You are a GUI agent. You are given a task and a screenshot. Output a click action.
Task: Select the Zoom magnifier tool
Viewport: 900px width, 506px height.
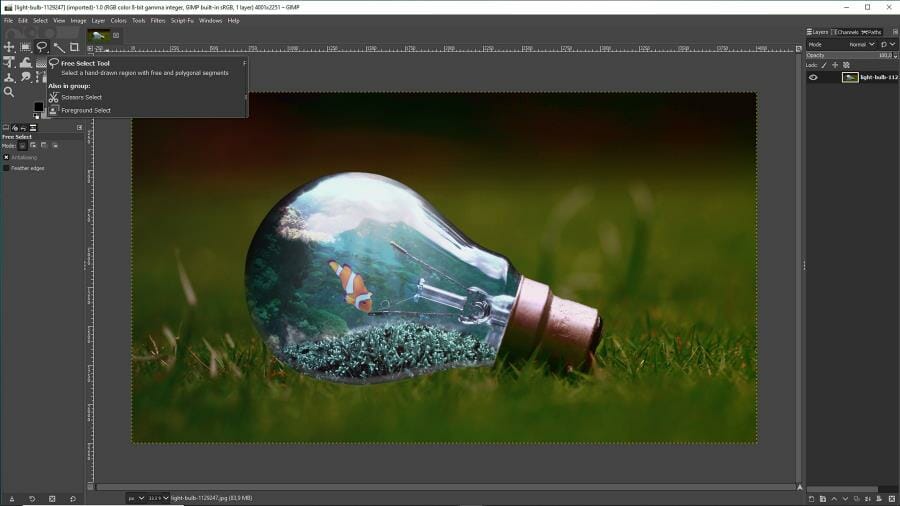pyautogui.click(x=9, y=92)
